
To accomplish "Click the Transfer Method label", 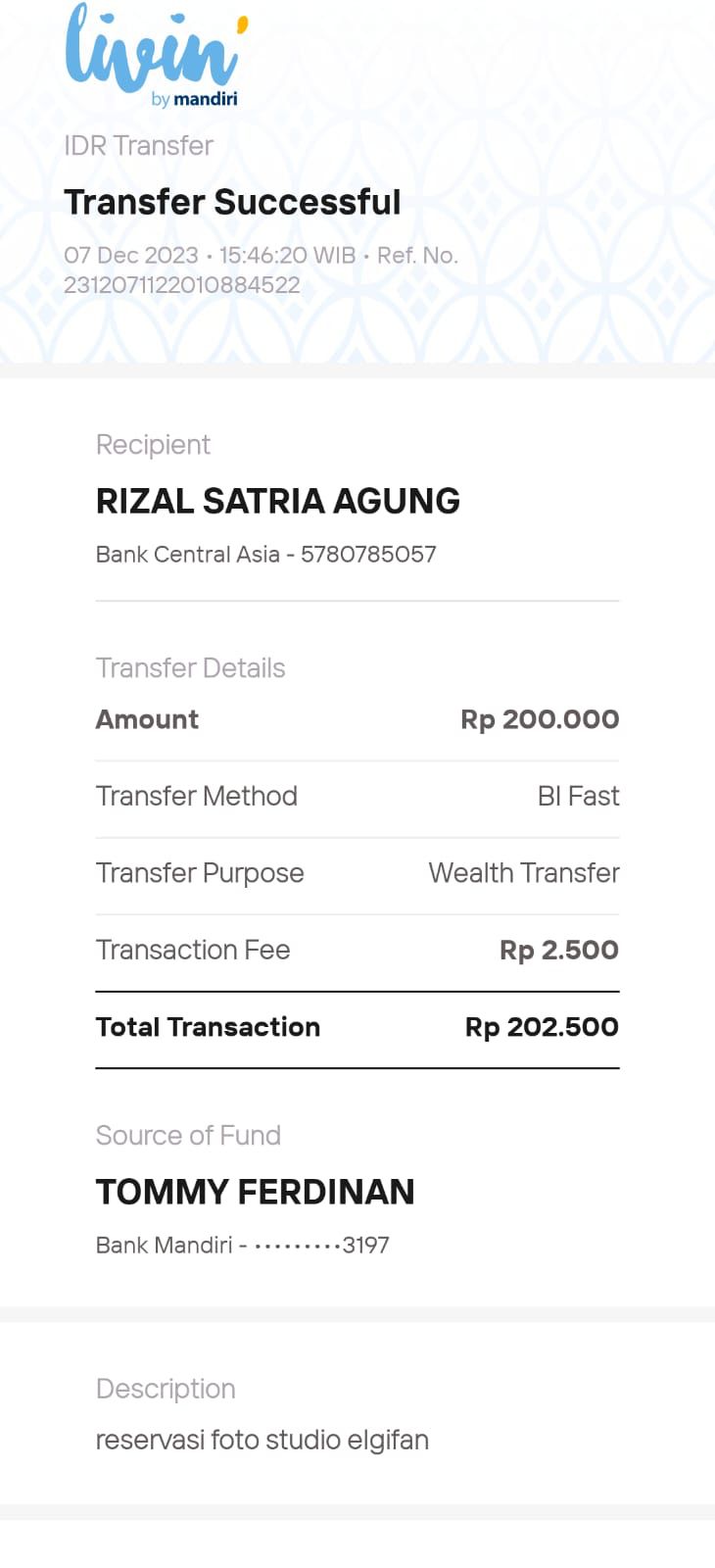I will coord(196,796).
